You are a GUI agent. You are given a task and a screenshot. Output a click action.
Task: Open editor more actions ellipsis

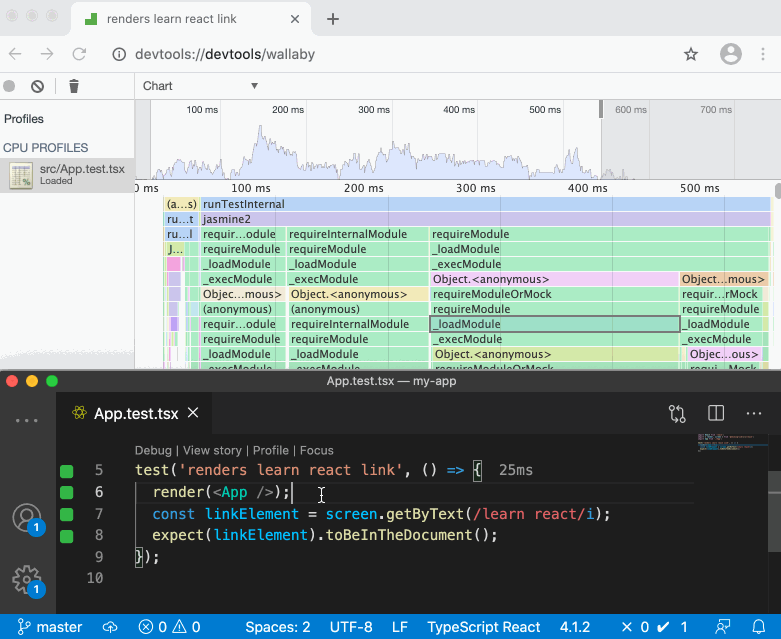click(x=754, y=413)
